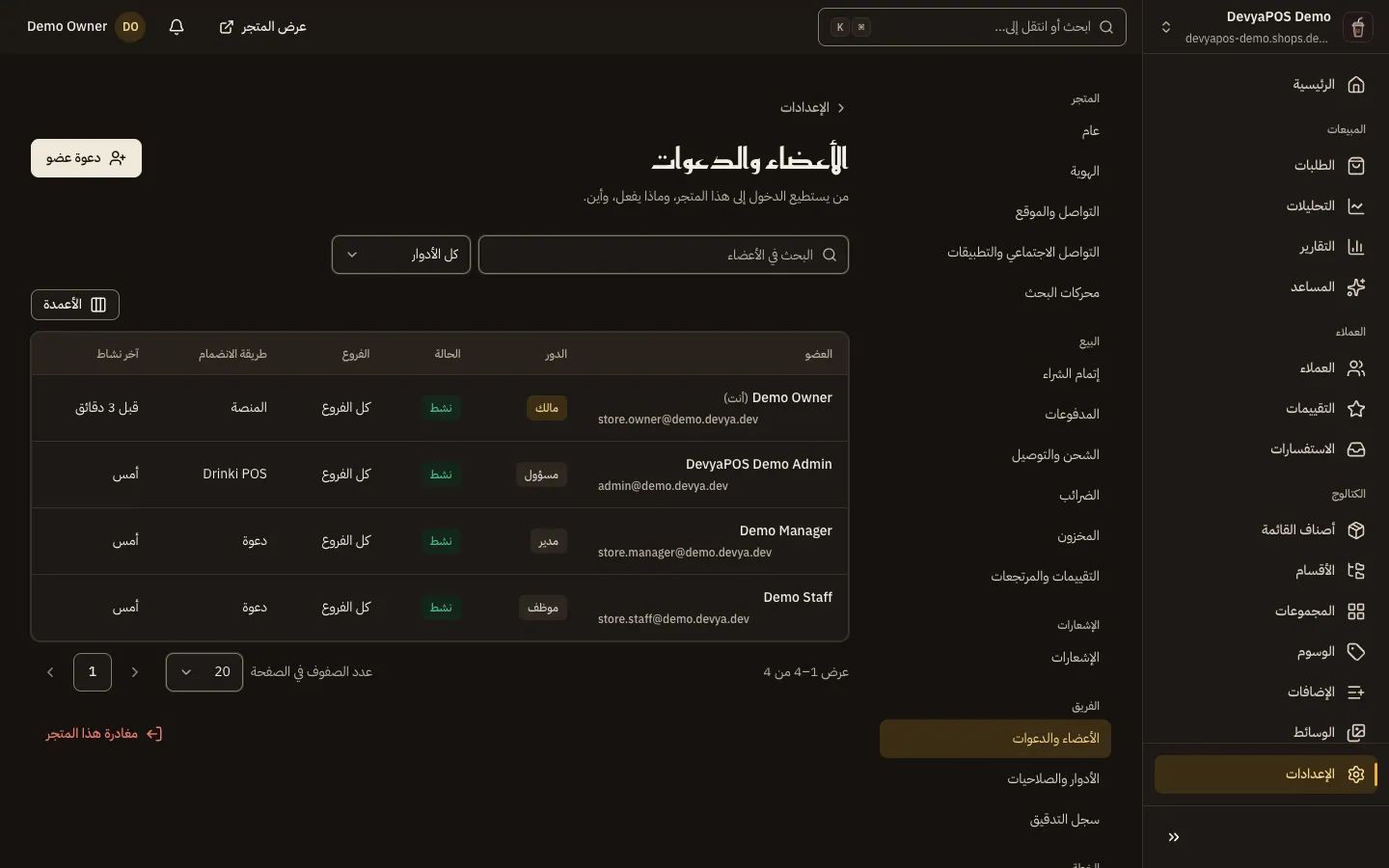1389x868 pixels.
Task: Click the Demo Owner account avatar
Action: point(130,27)
